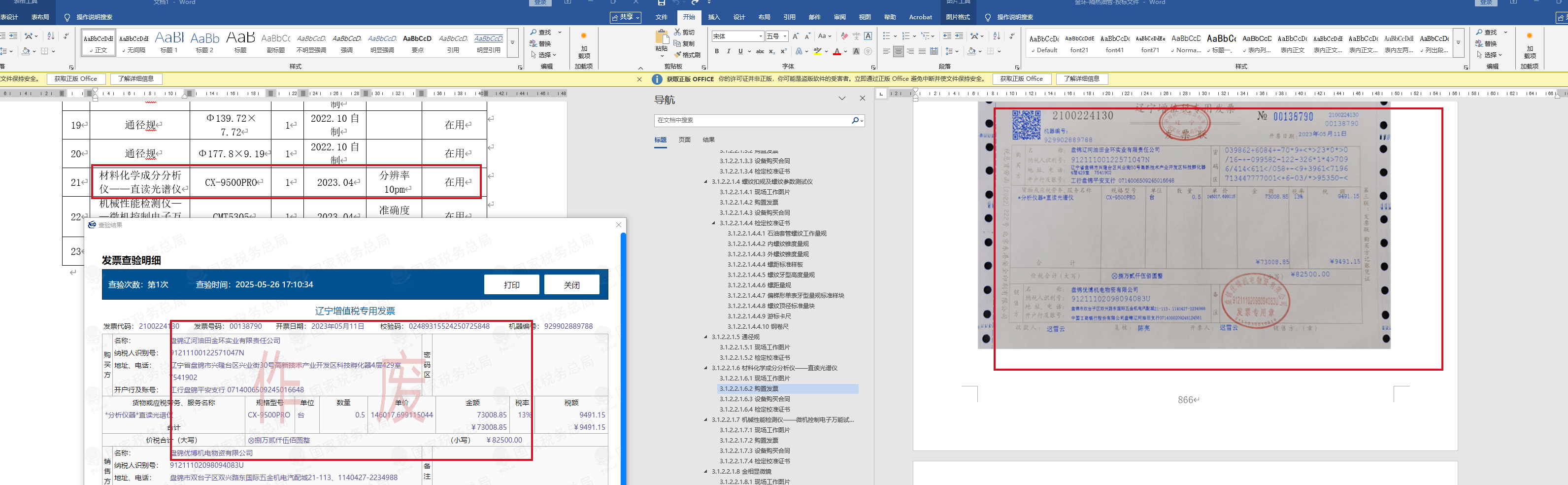
Task: Switch to the 插入 ribbon tab
Action: 714,17
